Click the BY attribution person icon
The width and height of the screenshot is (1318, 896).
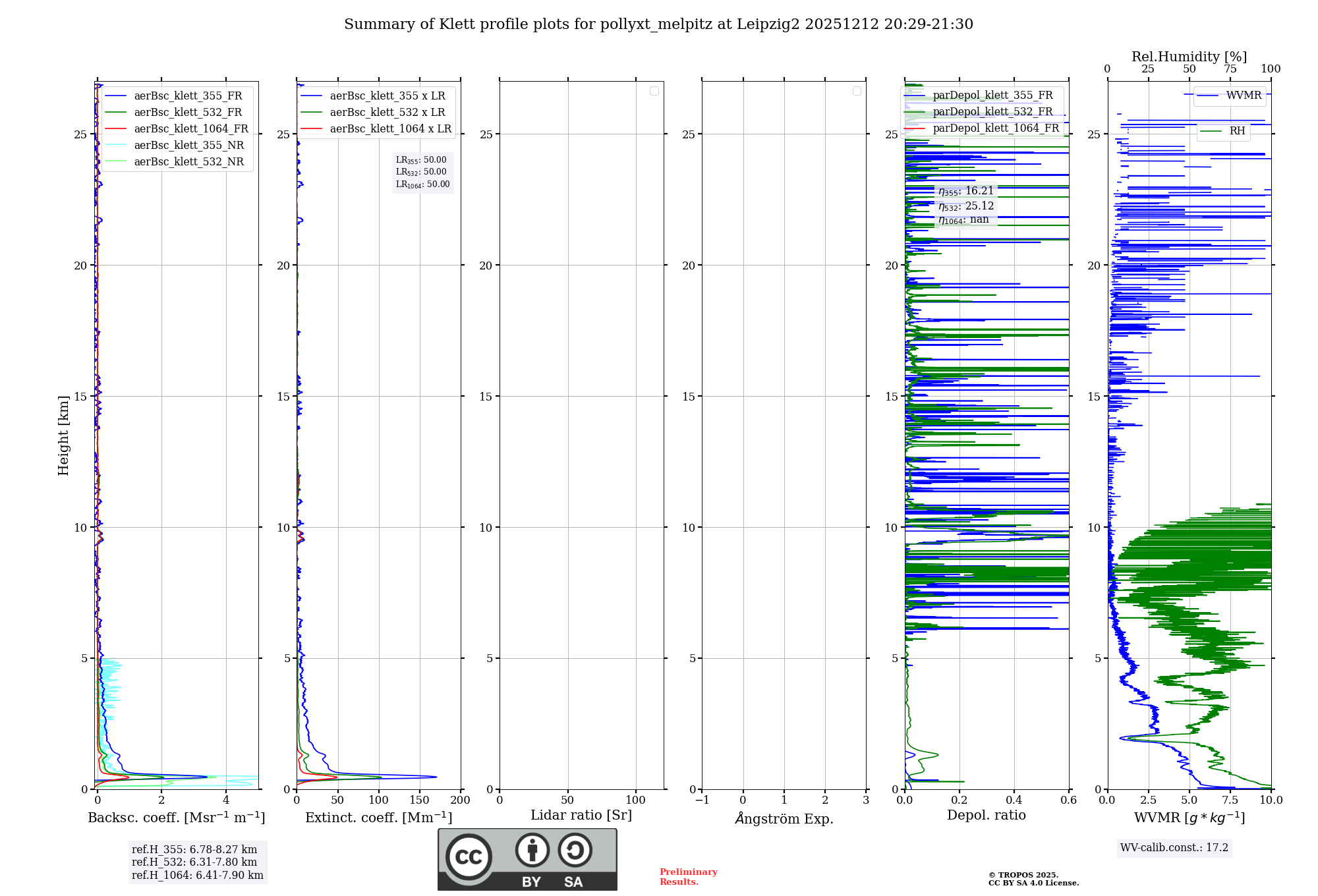pyautogui.click(x=532, y=850)
